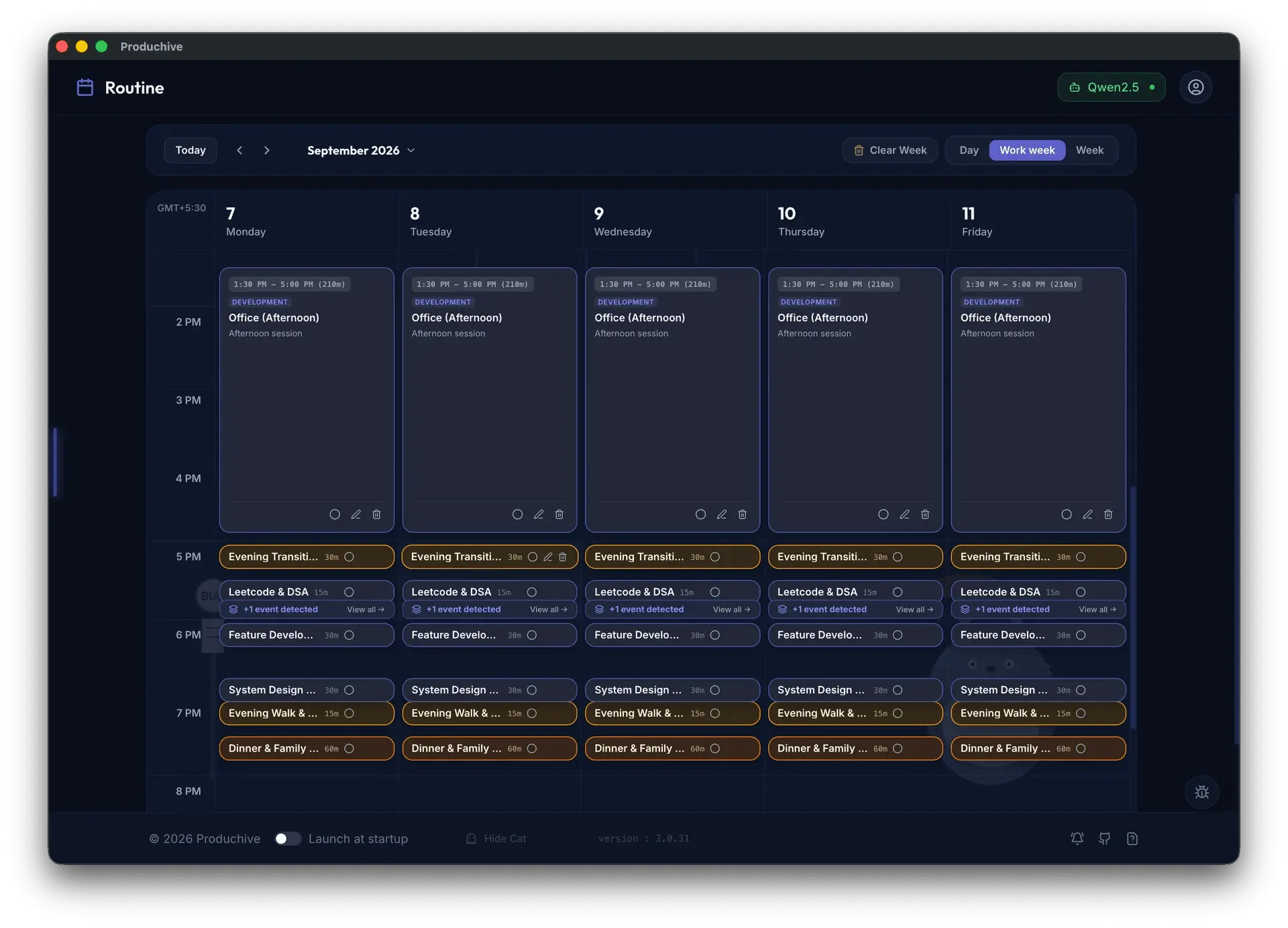Image resolution: width=1288 pixels, height=928 pixels.
Task: Mark Monday's Office (Afternoon) complete
Action: [x=335, y=514]
